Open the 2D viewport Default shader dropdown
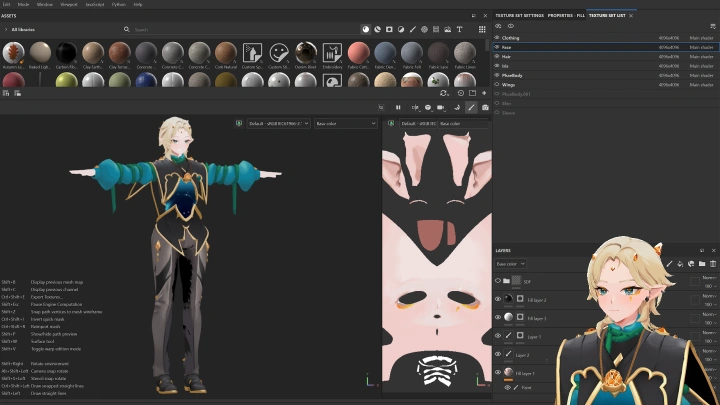The height and width of the screenshot is (405, 720). [417, 124]
